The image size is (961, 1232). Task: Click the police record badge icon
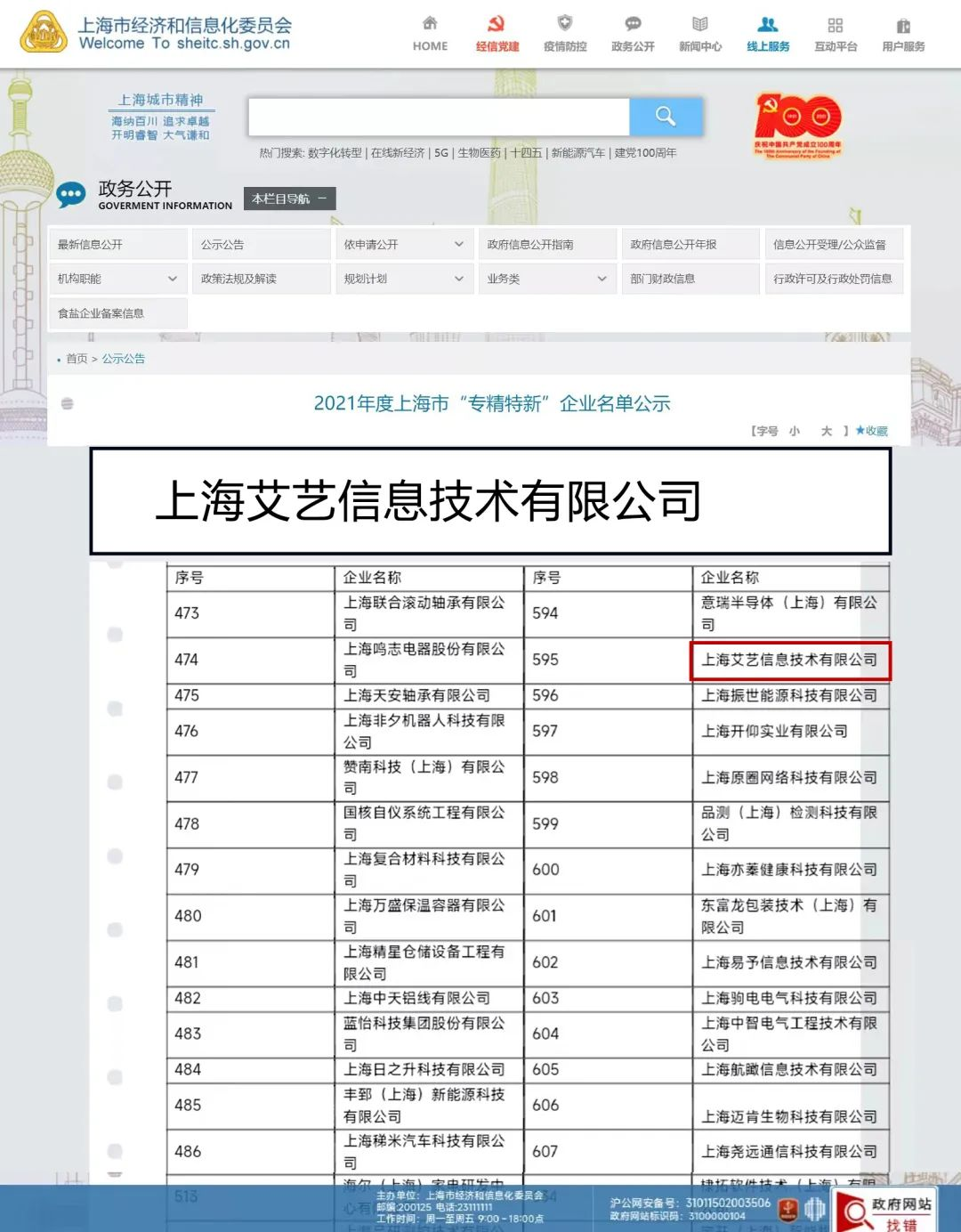[x=787, y=1209]
